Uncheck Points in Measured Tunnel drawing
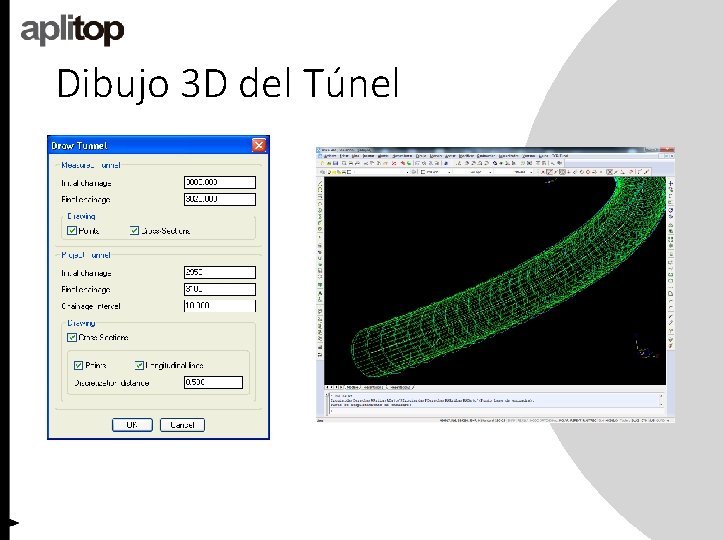Viewport: 723px width, 540px height. (72, 231)
